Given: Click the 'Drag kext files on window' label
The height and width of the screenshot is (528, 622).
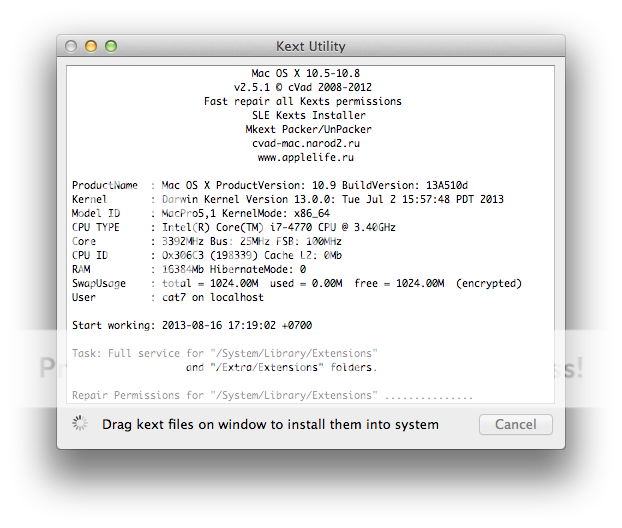Looking at the screenshot, I should (270, 425).
